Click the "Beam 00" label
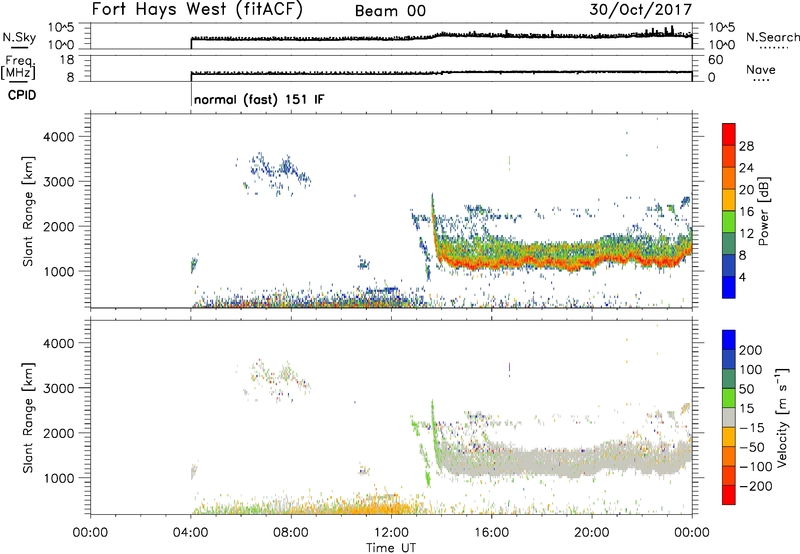The image size is (800, 554). [x=390, y=11]
